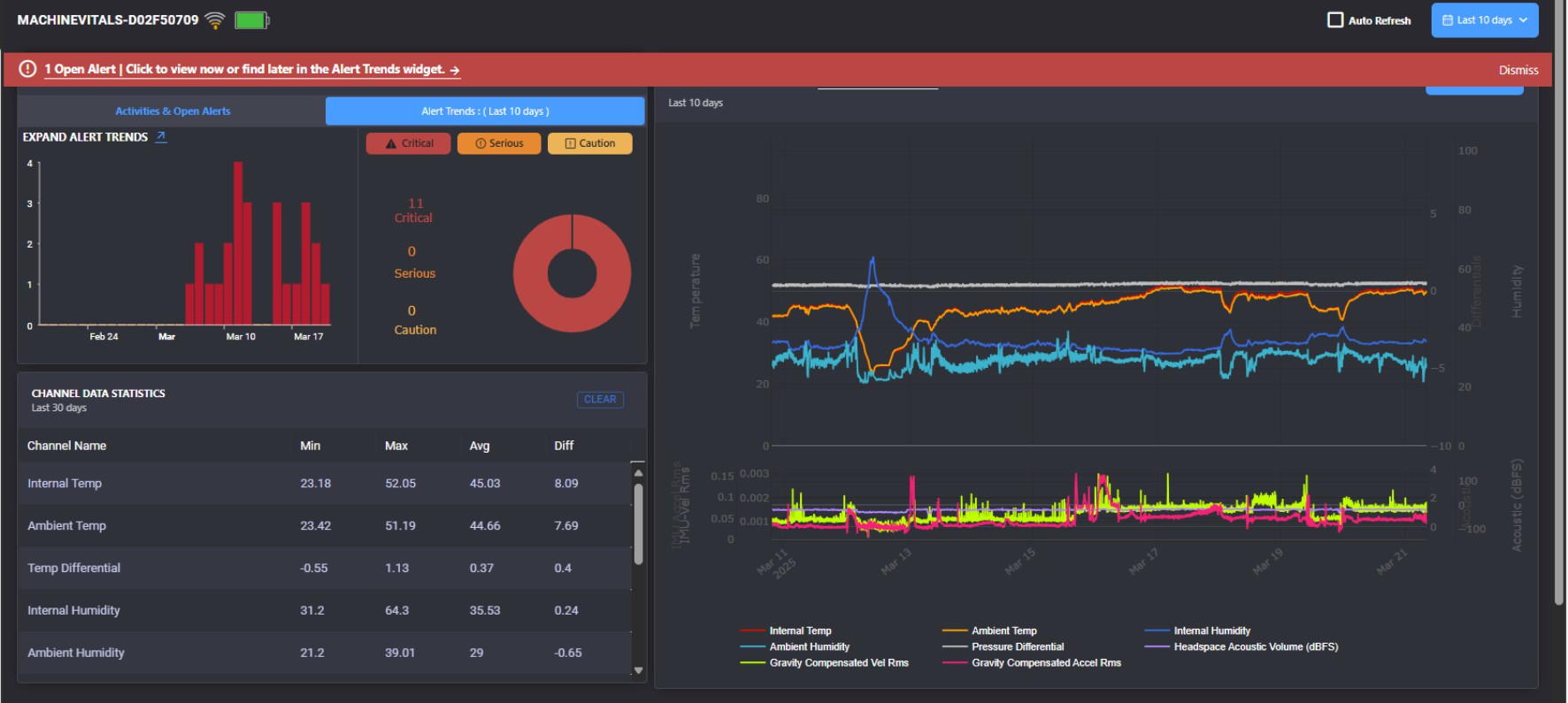Open the Last 10 days dropdown
1568x703 pixels.
(x=1485, y=20)
